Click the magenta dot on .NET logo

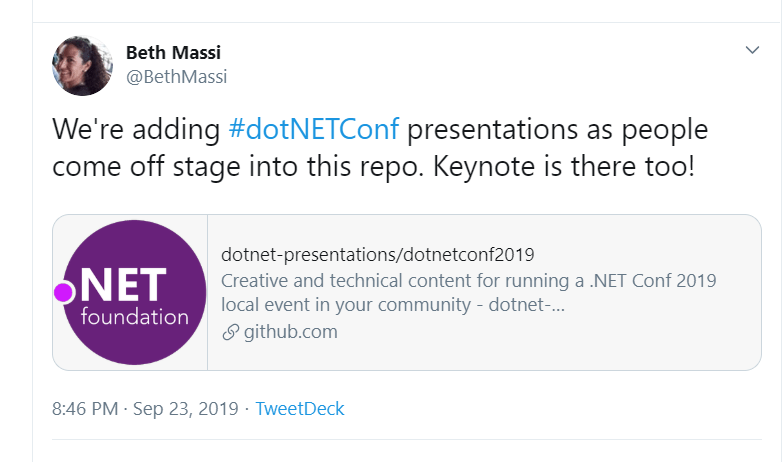point(63,292)
